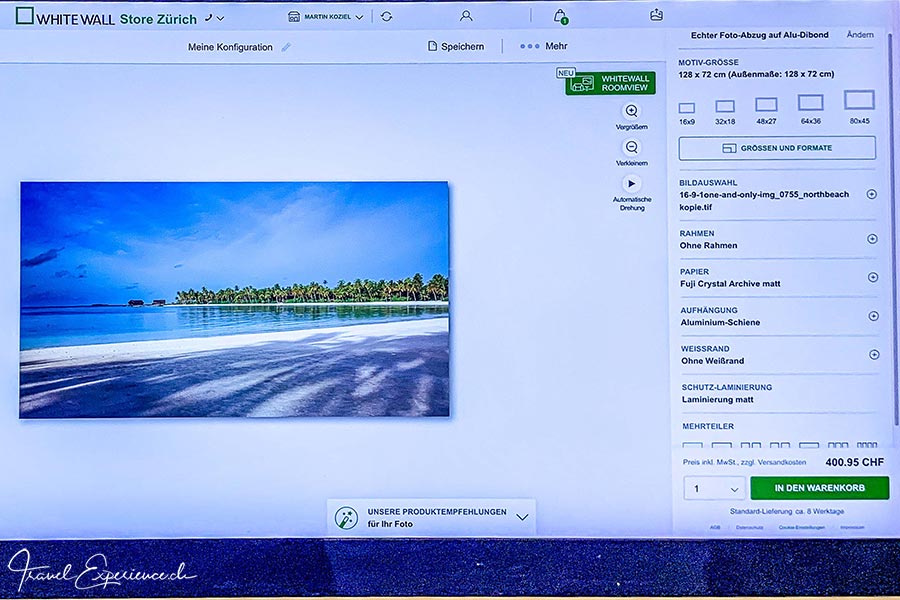Viewport: 900px width, 600px height.
Task: Click the refresh sync icon in header
Action: pyautogui.click(x=387, y=17)
